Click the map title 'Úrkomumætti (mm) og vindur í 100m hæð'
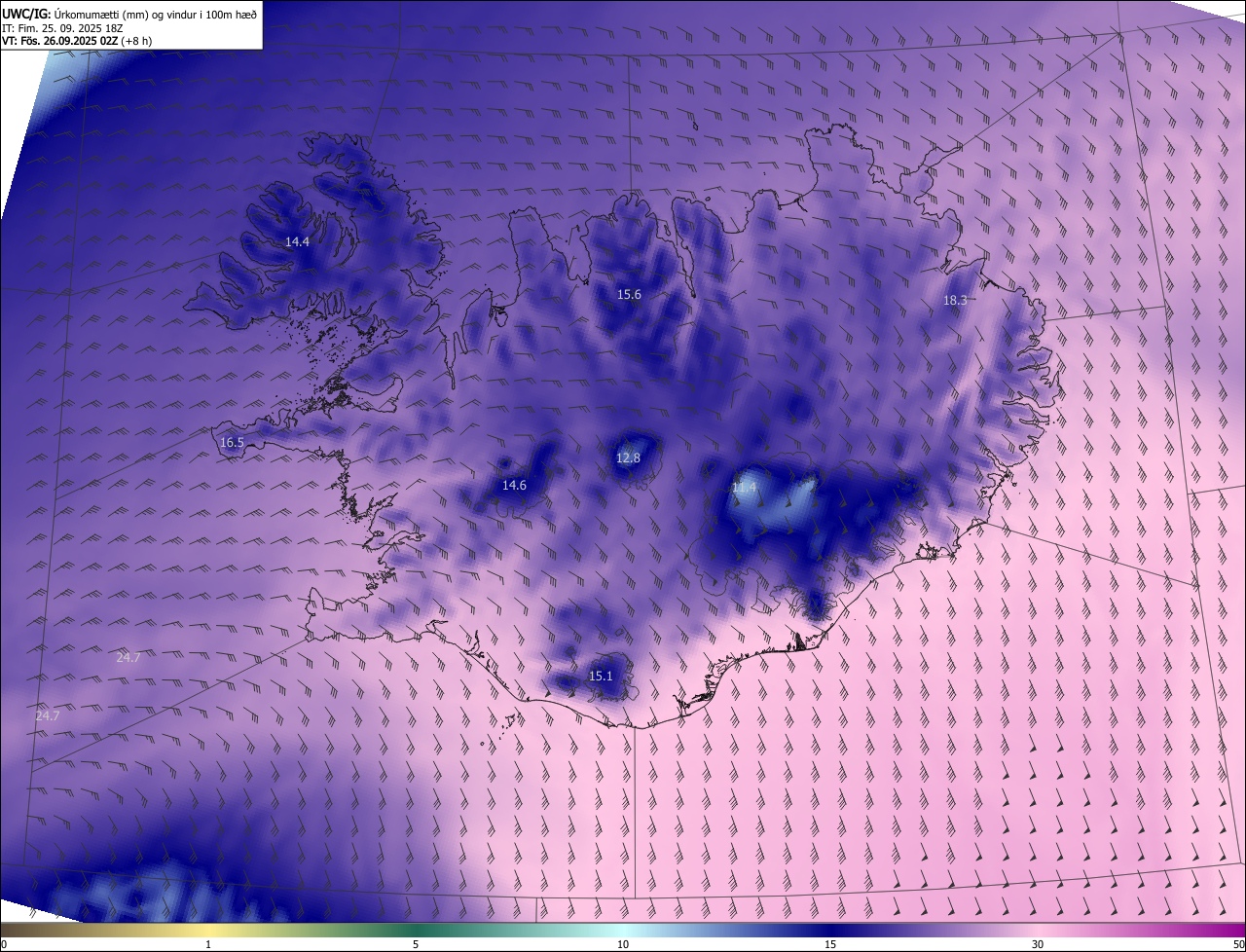1246x952 pixels. pos(155,14)
